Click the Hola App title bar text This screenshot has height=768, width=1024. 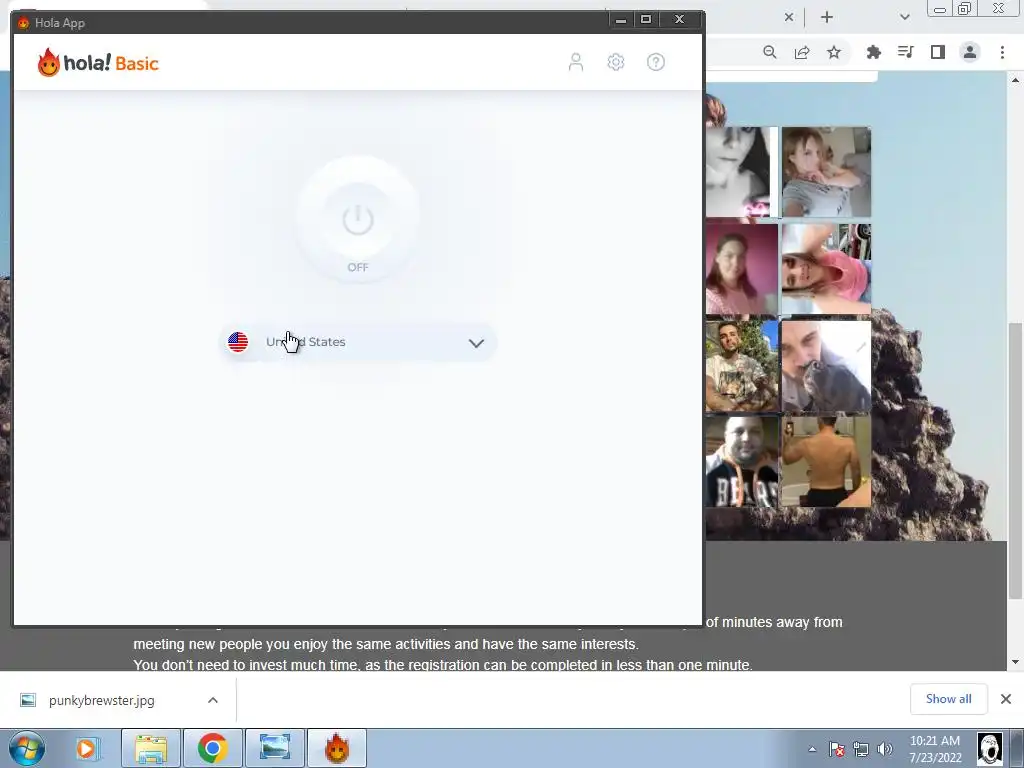point(60,23)
